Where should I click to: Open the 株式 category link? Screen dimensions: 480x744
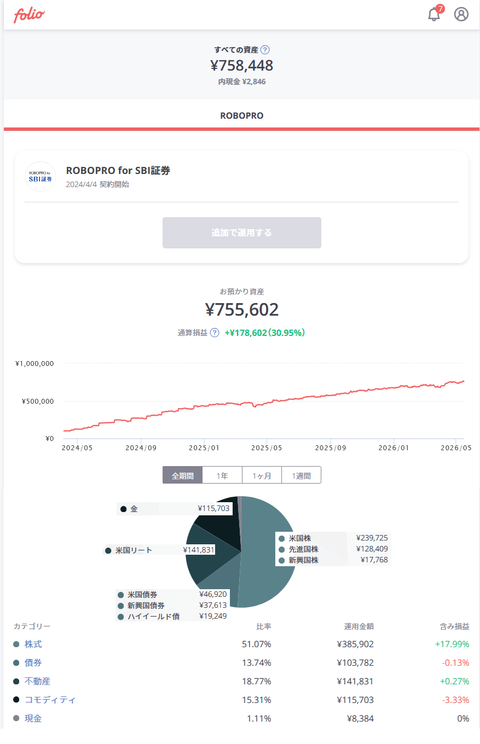click(33, 644)
